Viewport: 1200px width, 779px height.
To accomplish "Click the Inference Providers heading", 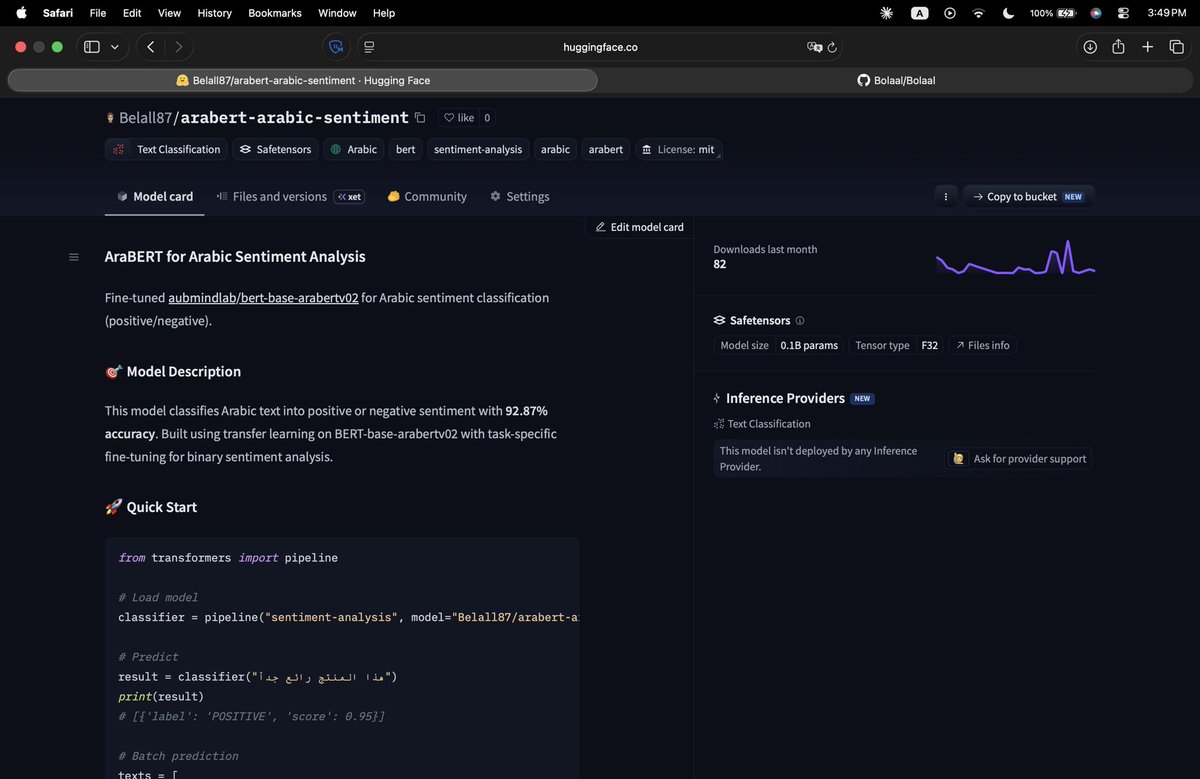I will [x=785, y=398].
